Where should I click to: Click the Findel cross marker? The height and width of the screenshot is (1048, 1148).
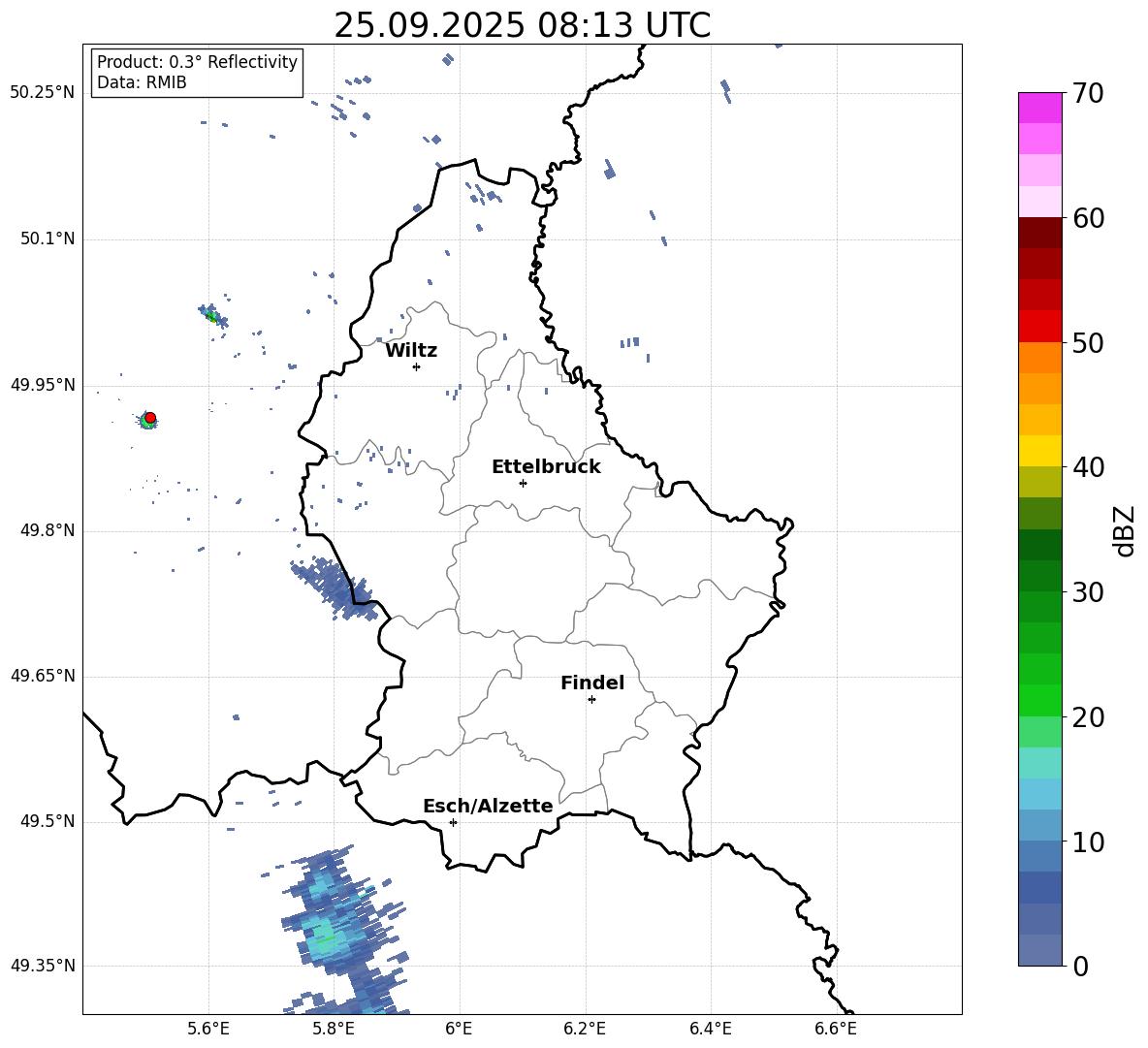click(591, 700)
